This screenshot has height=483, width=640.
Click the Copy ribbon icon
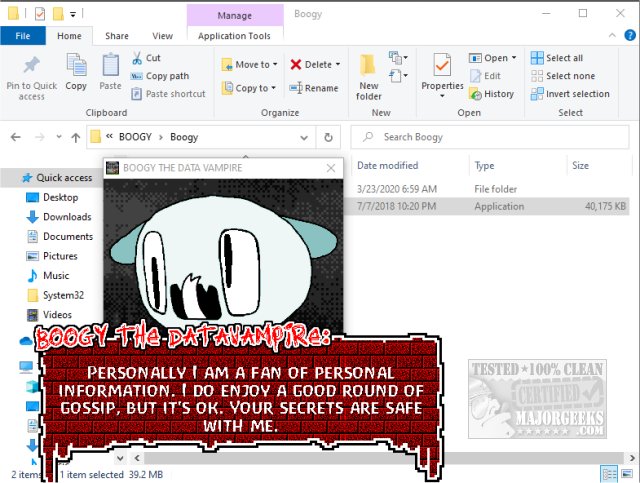tap(76, 65)
